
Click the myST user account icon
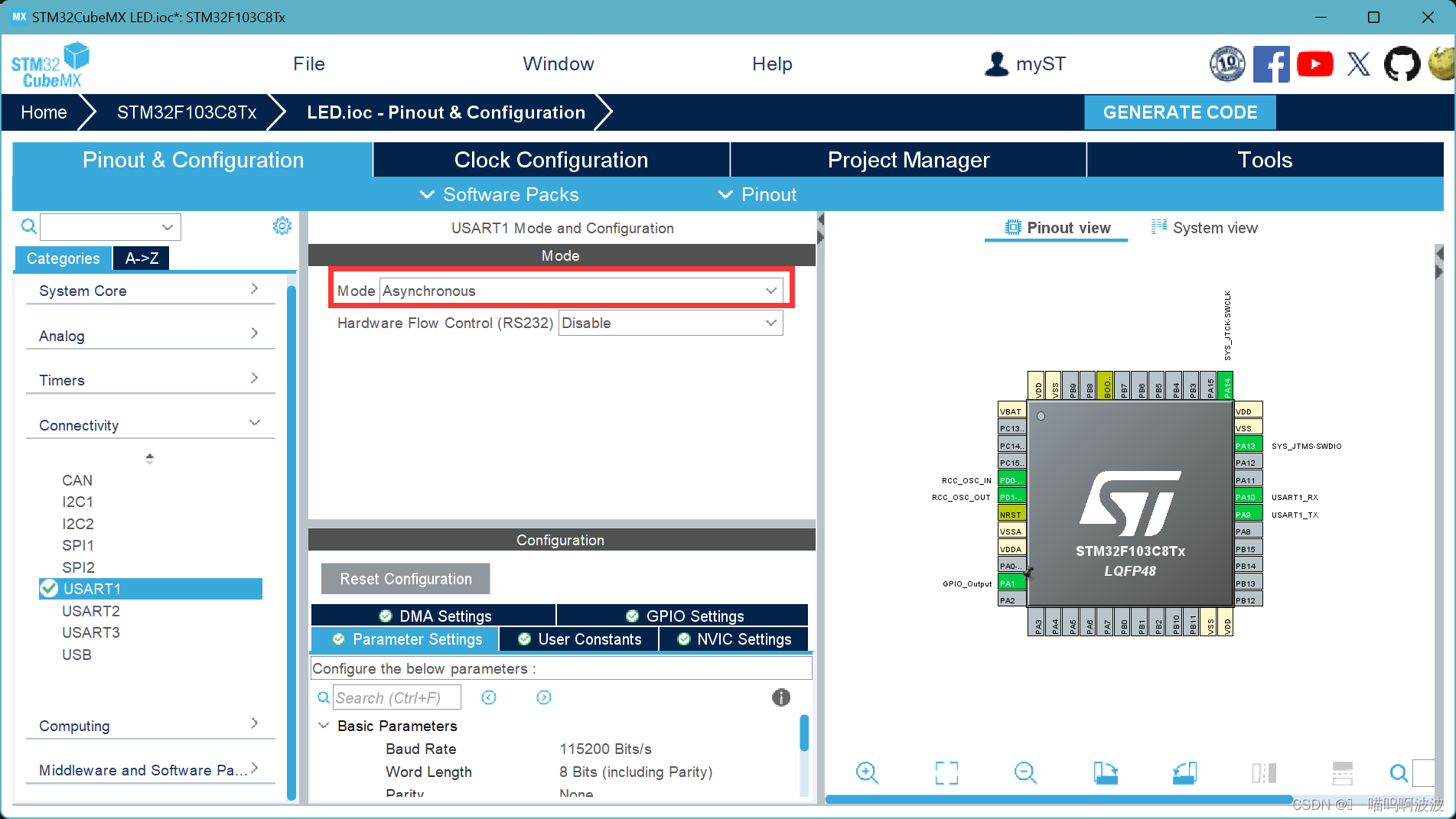(996, 63)
